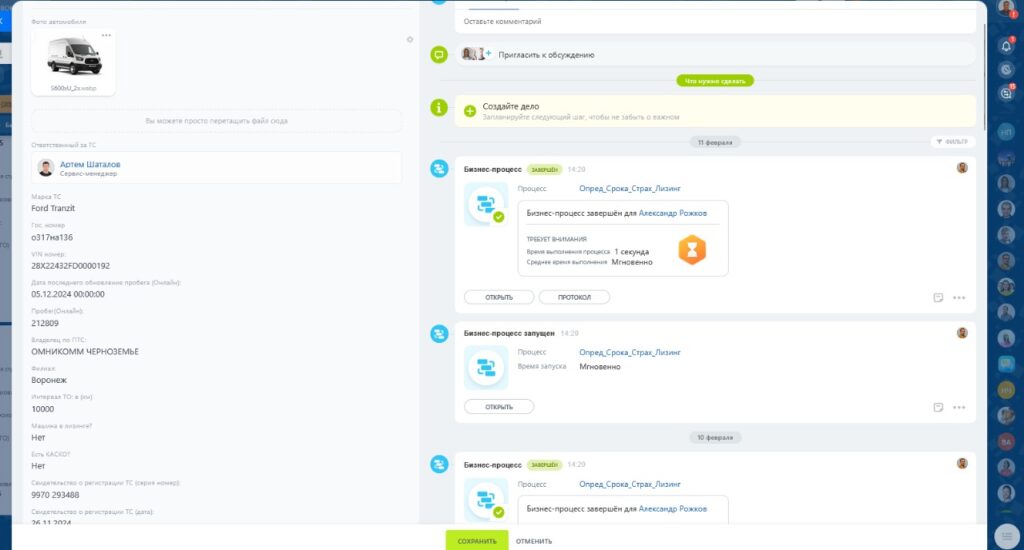Viewport: 1024px width, 550px height.
Task: Open three-dot menu of 11 февраля completed card
Action: pos(959,297)
